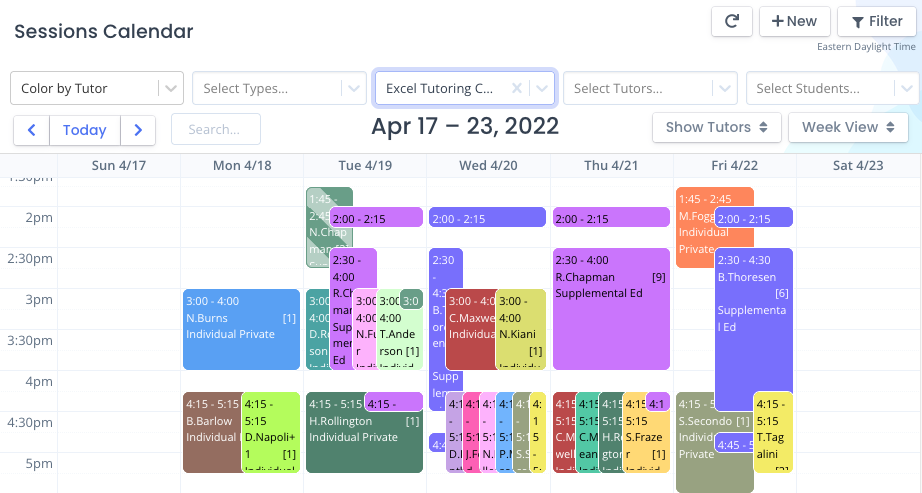Go to previous week with left chevron
This screenshot has width=922, height=493.
point(32,130)
